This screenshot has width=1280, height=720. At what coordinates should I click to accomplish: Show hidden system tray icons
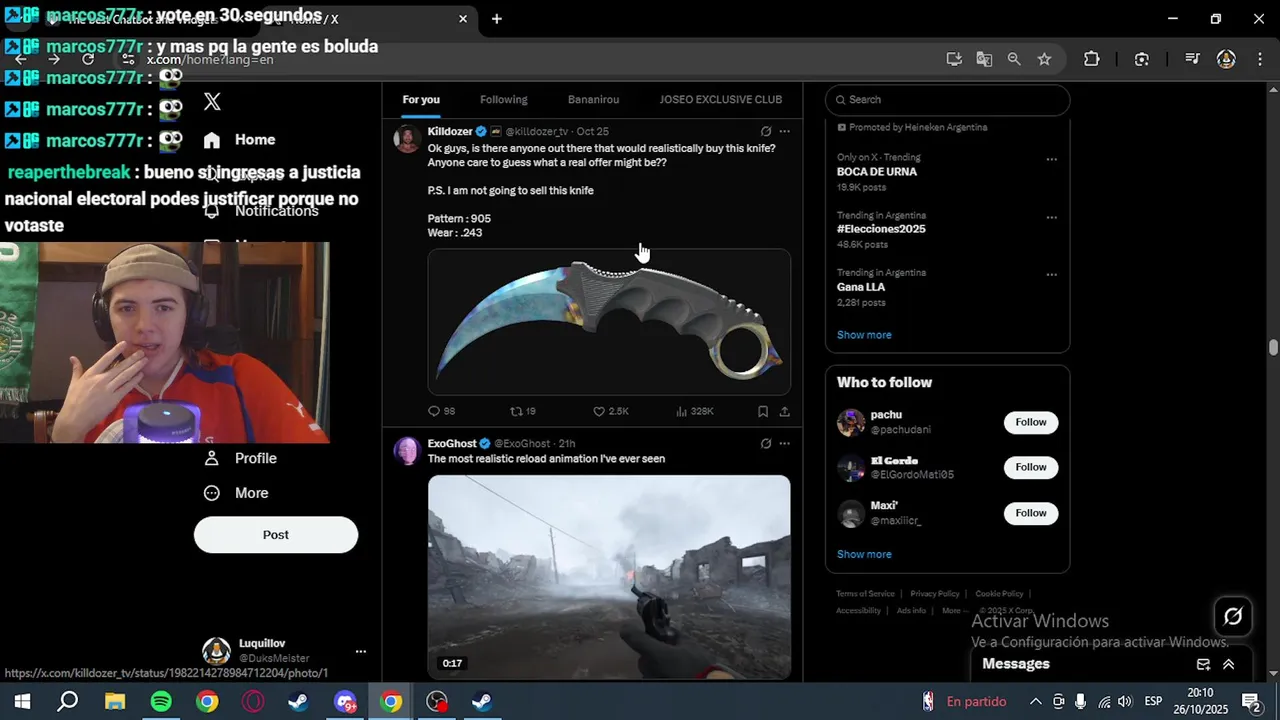[1036, 702]
